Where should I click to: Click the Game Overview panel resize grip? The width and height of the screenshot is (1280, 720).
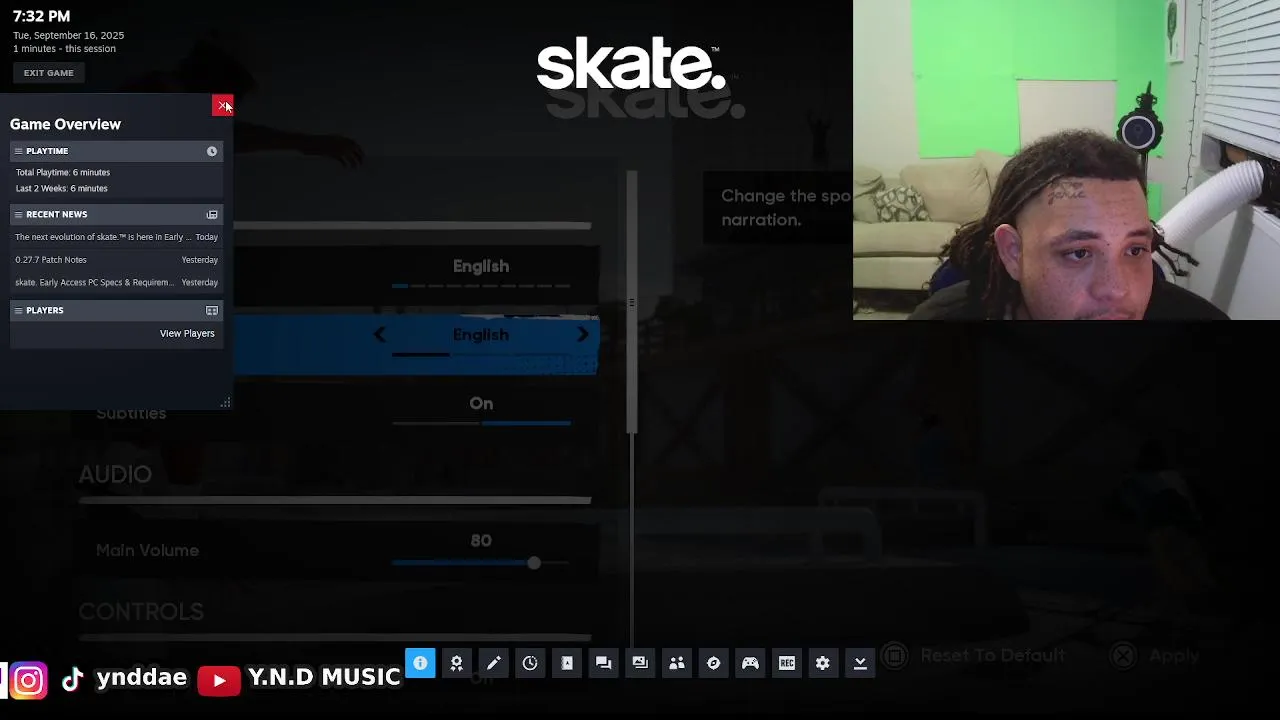(x=225, y=402)
